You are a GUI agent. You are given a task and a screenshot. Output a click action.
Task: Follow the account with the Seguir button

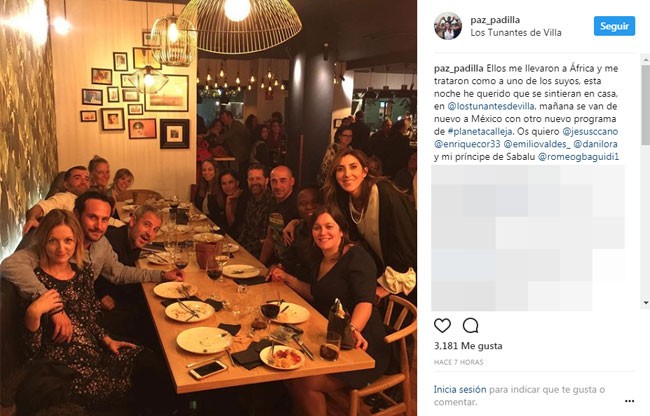click(614, 26)
